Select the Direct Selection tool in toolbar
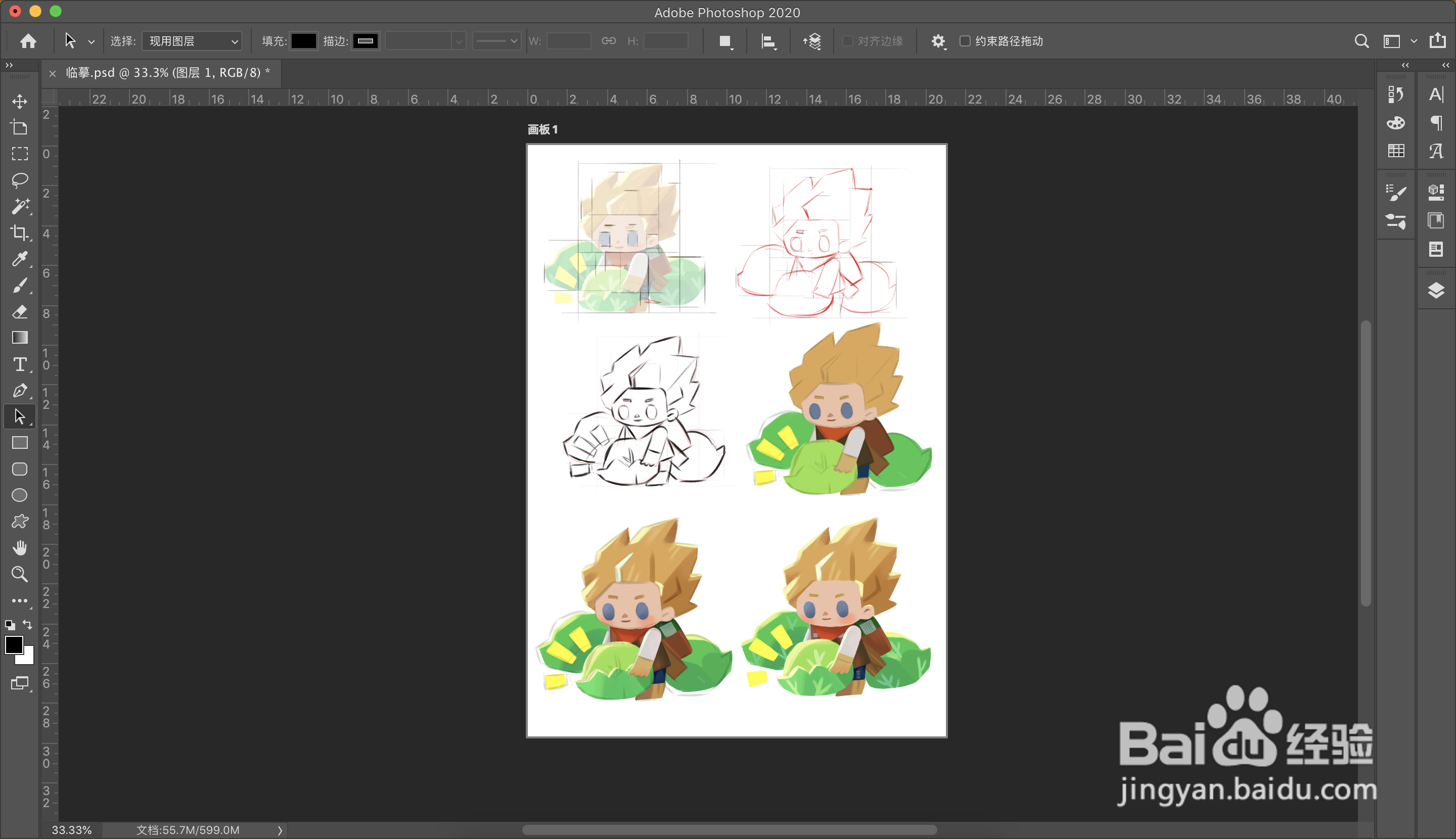The height and width of the screenshot is (839, 1456). click(x=20, y=416)
